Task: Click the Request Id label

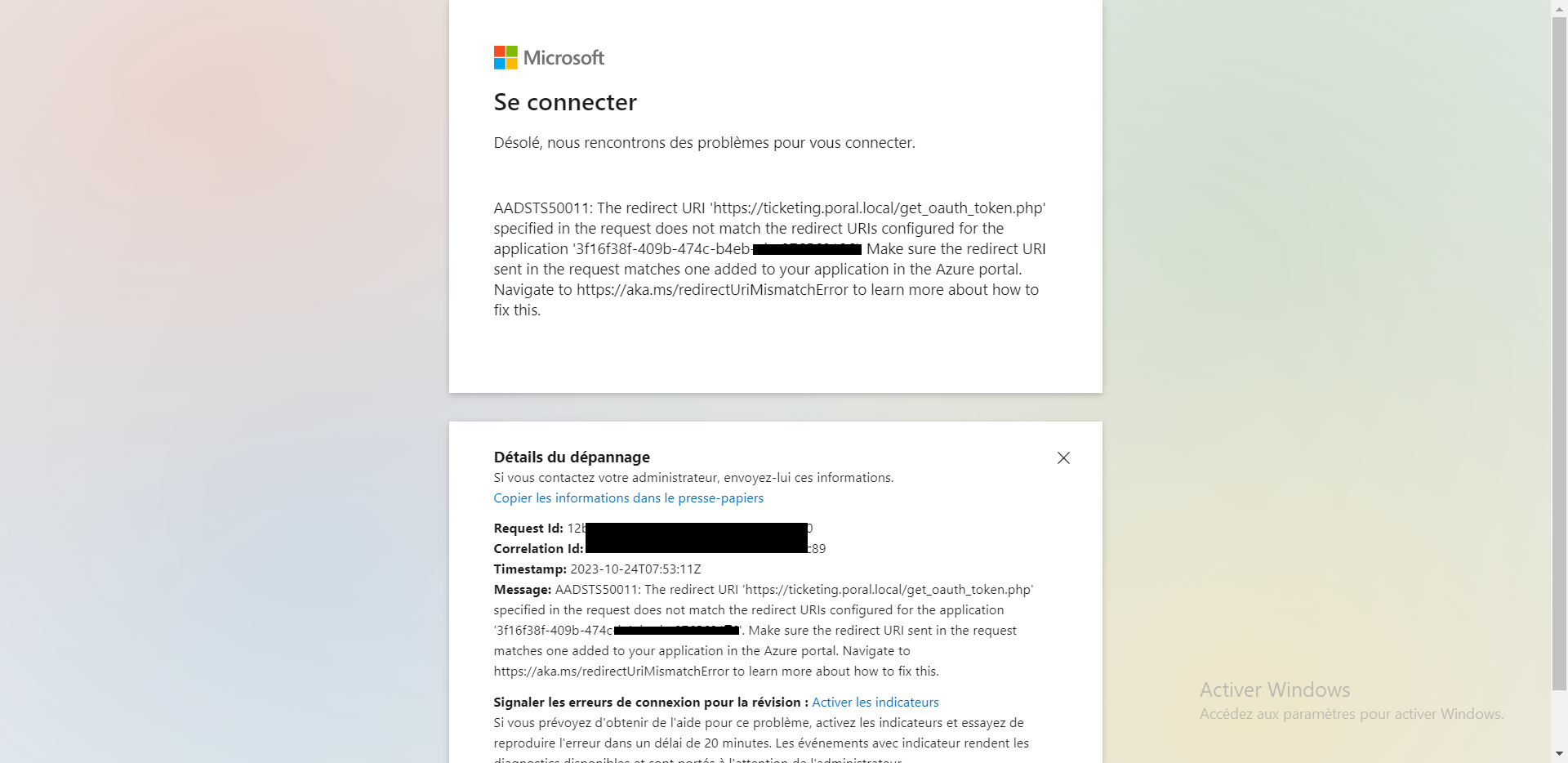Action: click(x=528, y=529)
